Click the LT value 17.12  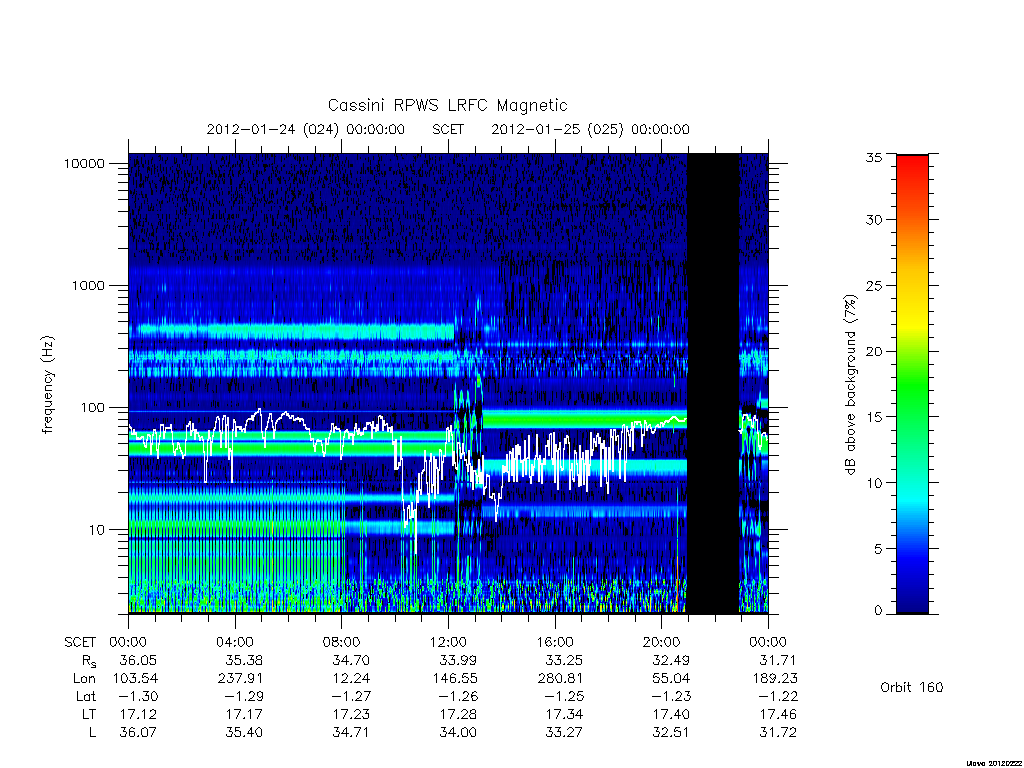pyautogui.click(x=138, y=714)
